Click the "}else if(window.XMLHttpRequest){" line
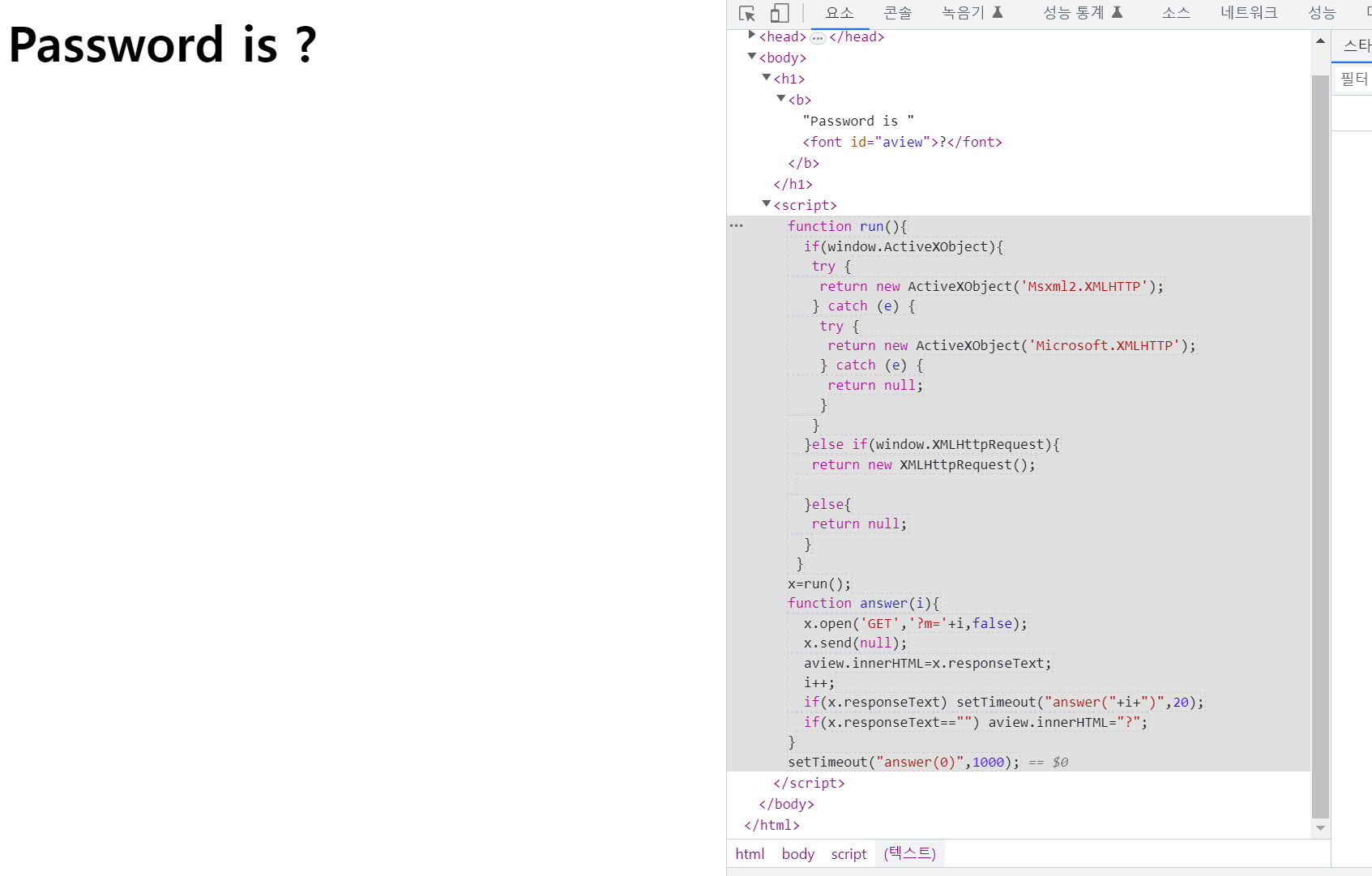The image size is (1372, 876). pyautogui.click(x=932, y=444)
